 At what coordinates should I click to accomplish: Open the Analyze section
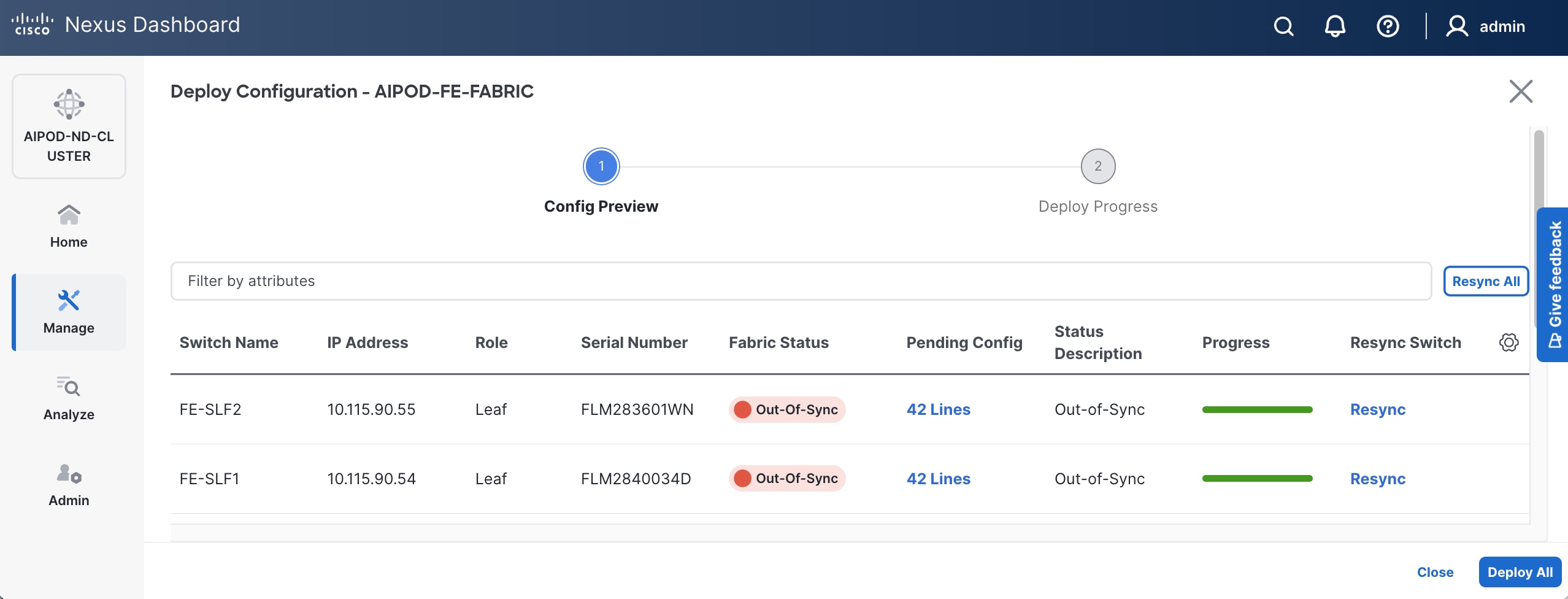coord(69,398)
